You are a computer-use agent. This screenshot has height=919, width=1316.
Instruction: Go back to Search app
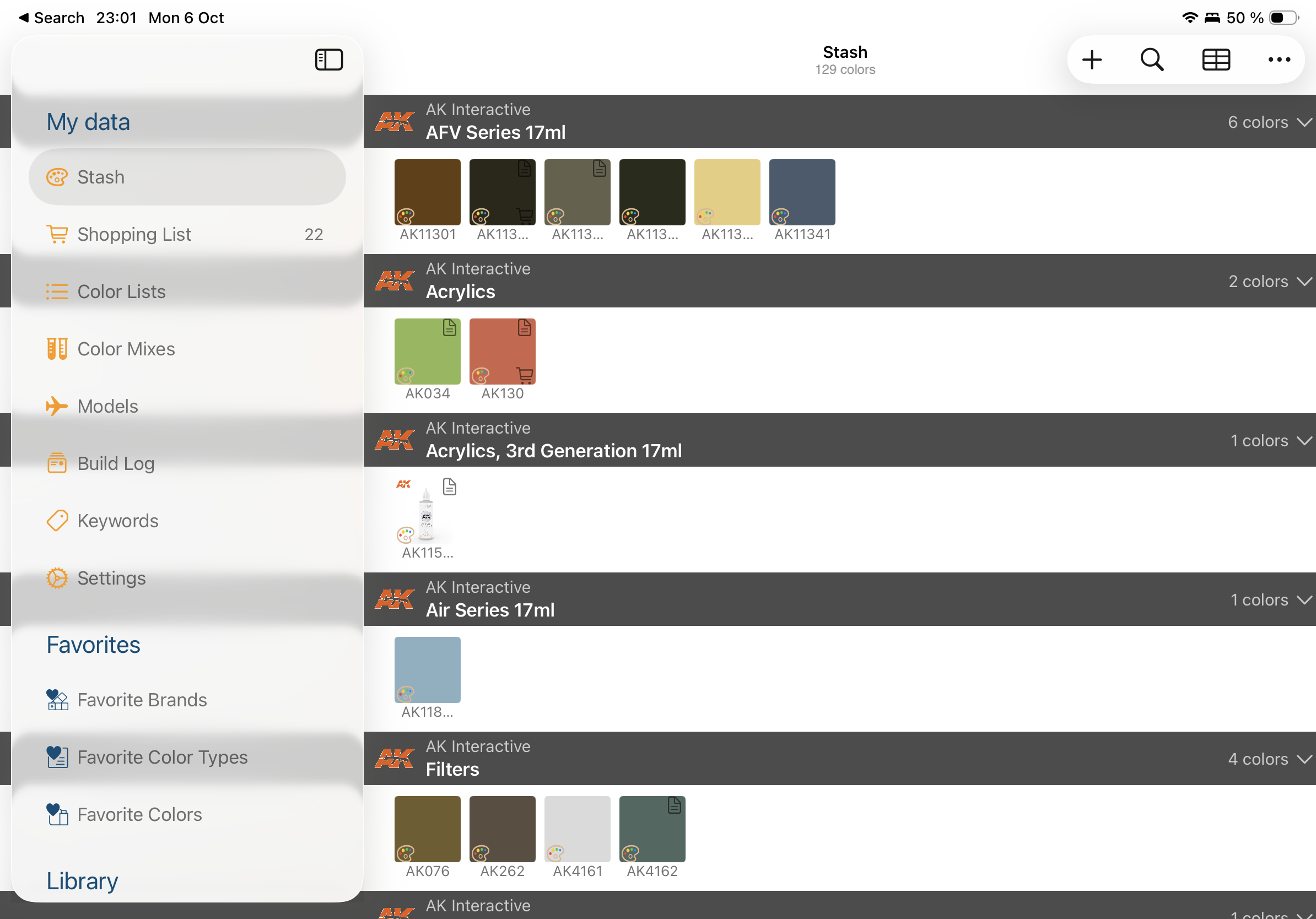coord(52,18)
